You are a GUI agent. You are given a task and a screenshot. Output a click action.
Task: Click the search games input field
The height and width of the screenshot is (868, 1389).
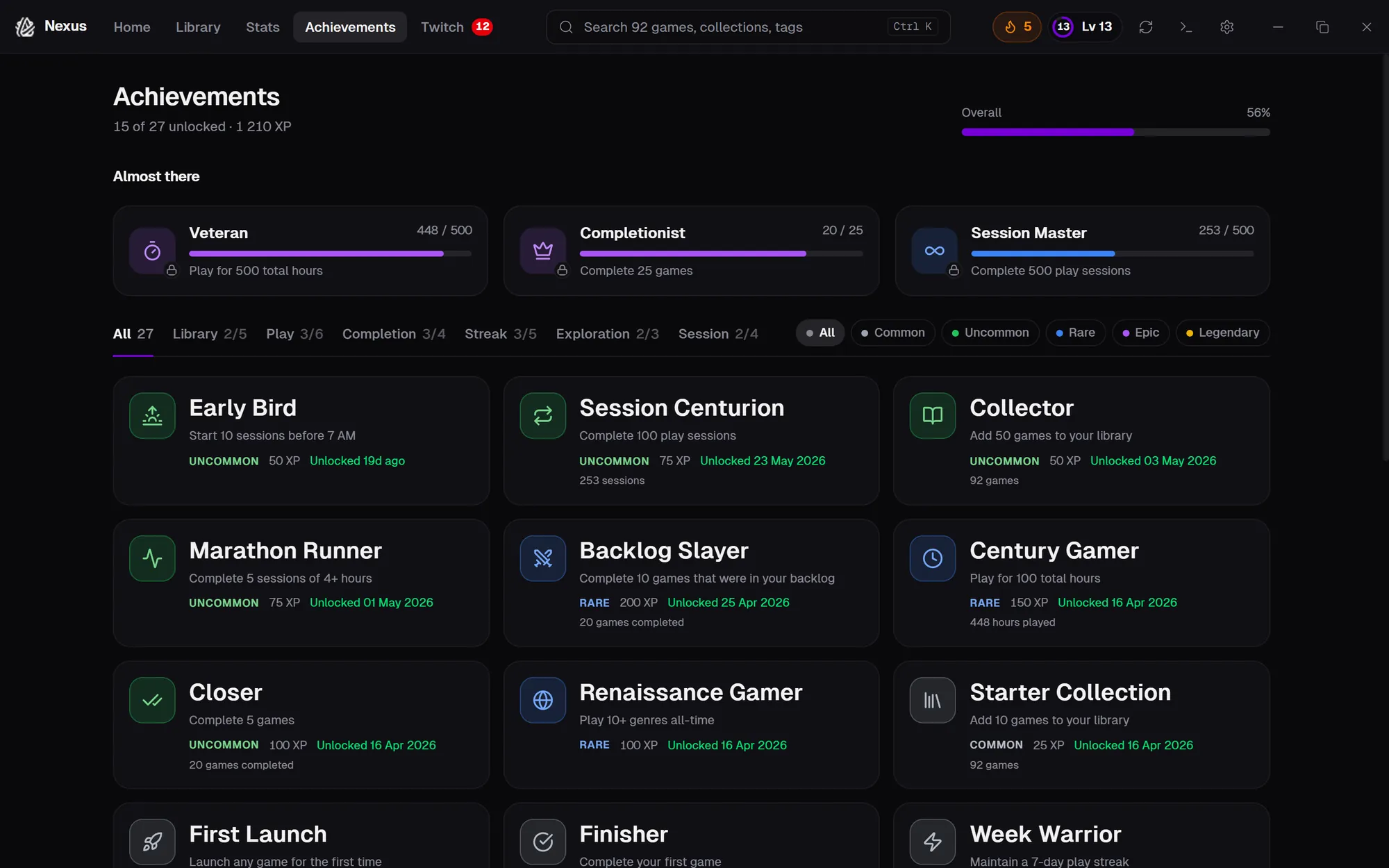(x=748, y=27)
